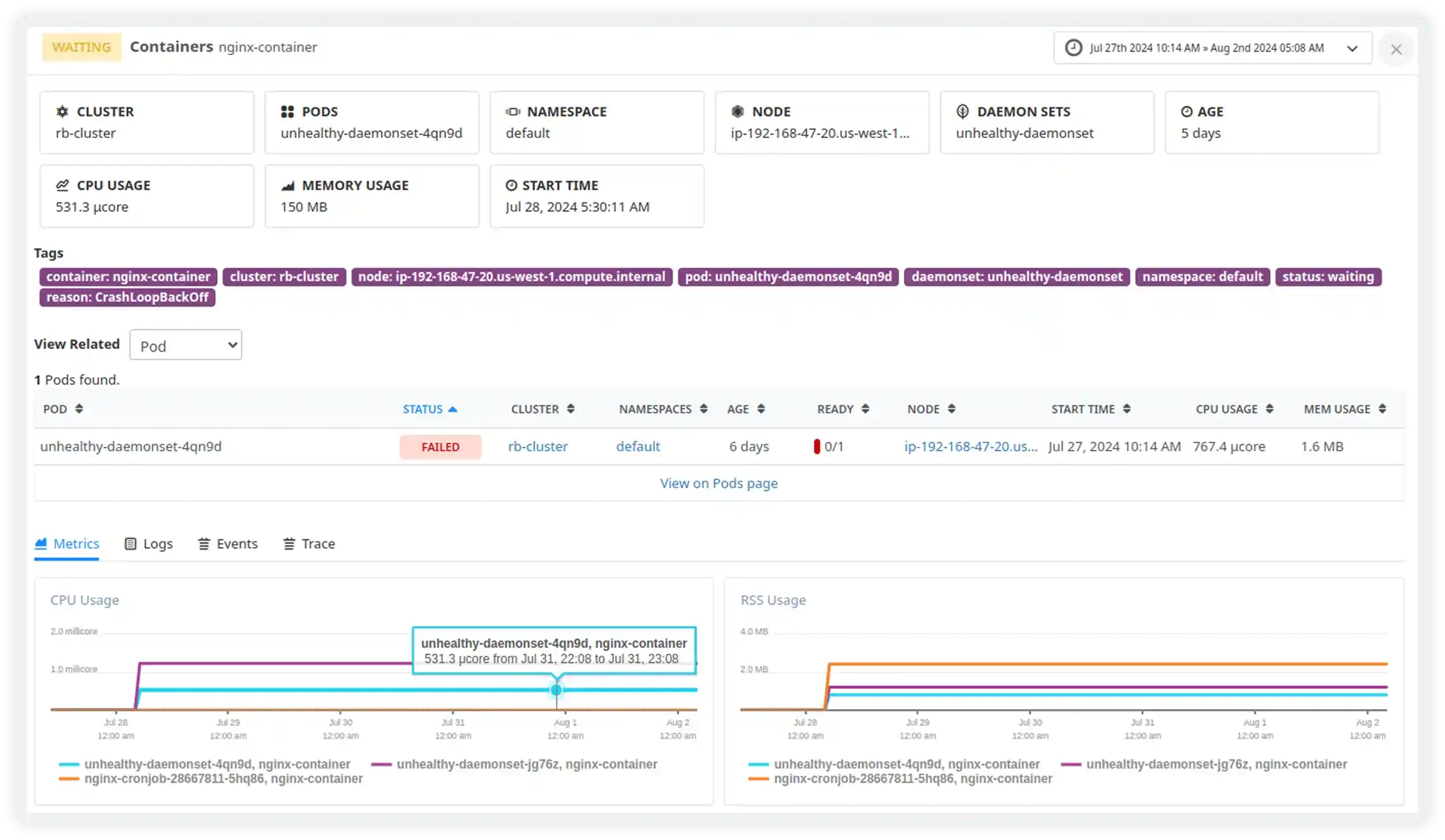1445x840 pixels.
Task: Click the Node hexagon icon
Action: tap(738, 111)
